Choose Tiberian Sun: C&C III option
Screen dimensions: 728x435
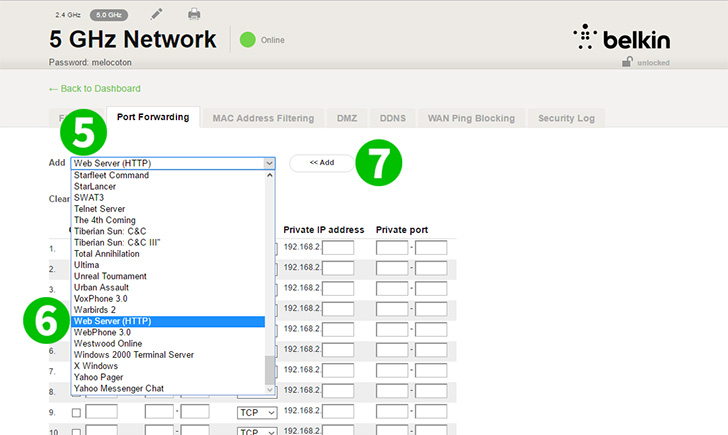[x=168, y=243]
